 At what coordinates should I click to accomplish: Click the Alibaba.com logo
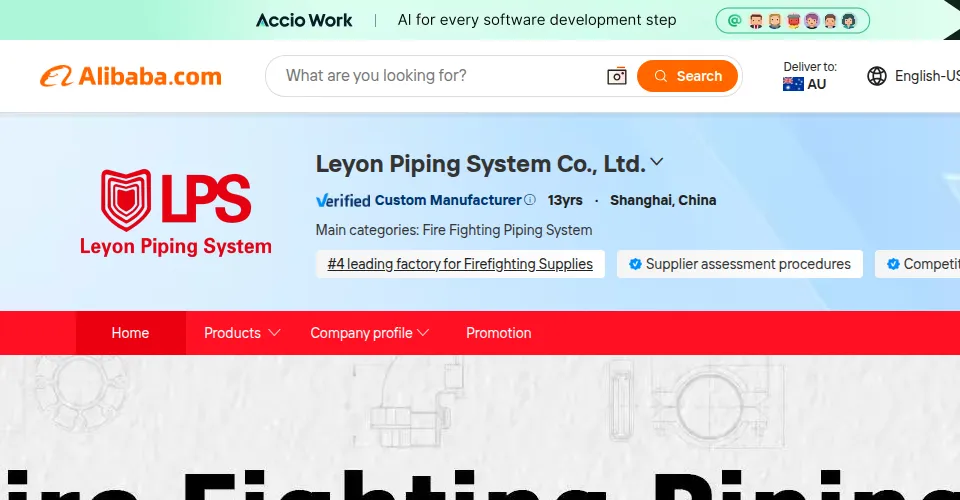131,76
